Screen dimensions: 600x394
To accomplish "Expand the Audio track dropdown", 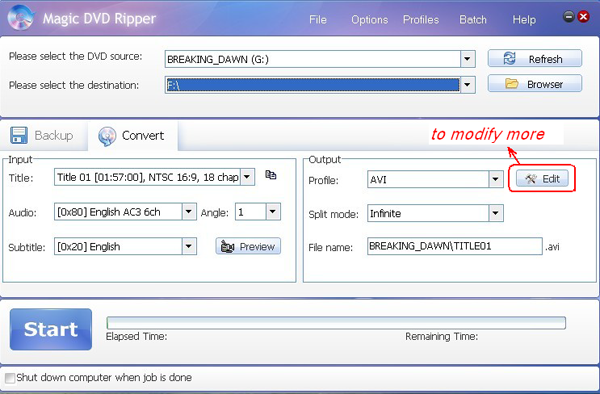I will 189,212.
